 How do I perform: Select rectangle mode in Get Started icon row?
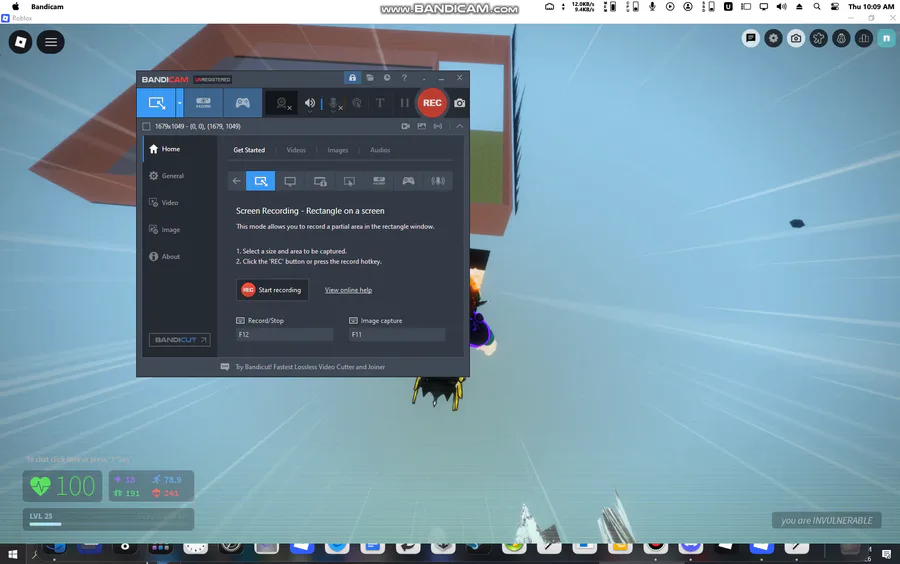tap(261, 181)
